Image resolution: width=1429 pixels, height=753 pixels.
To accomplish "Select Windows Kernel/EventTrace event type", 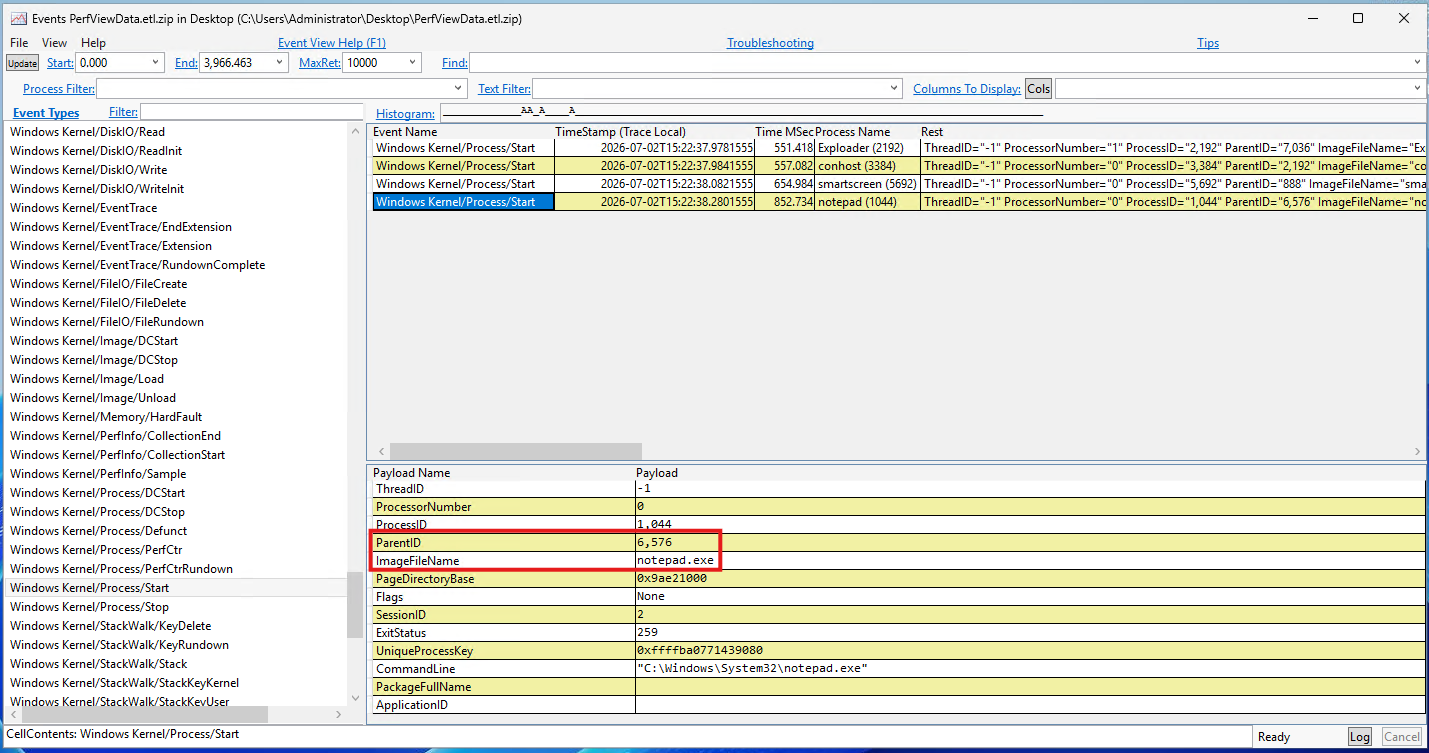I will click(83, 208).
